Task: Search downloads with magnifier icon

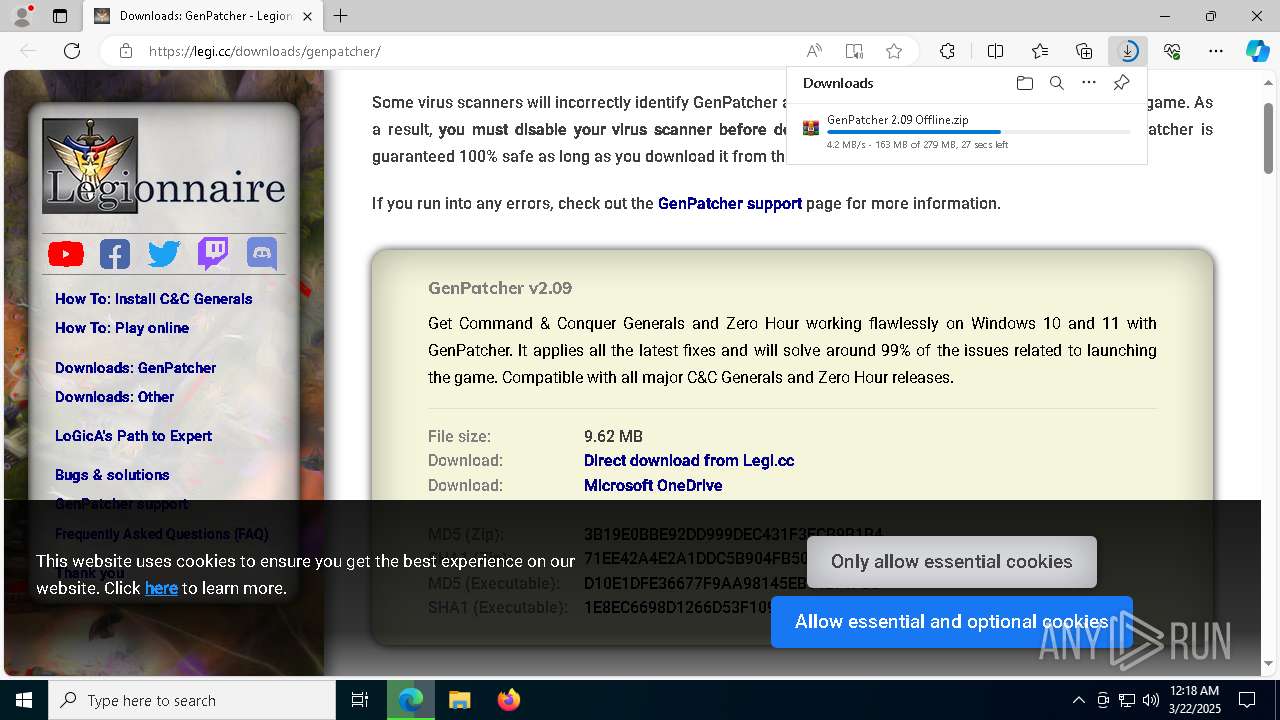Action: [x=1056, y=83]
